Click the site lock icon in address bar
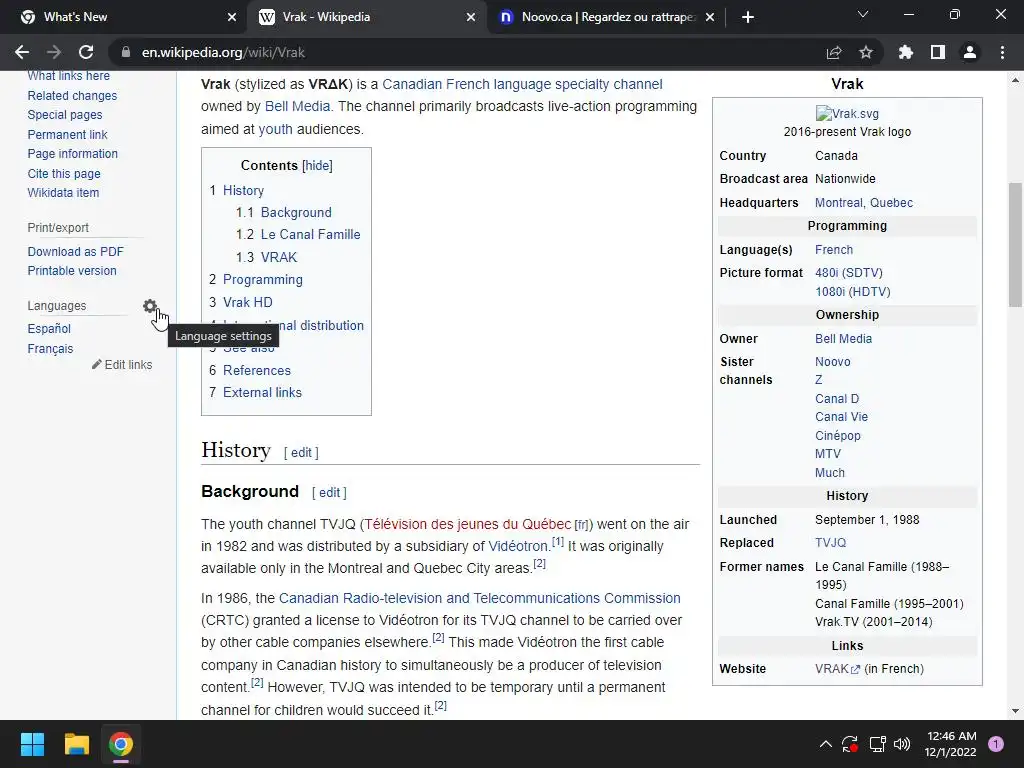The image size is (1024, 768). (x=125, y=52)
